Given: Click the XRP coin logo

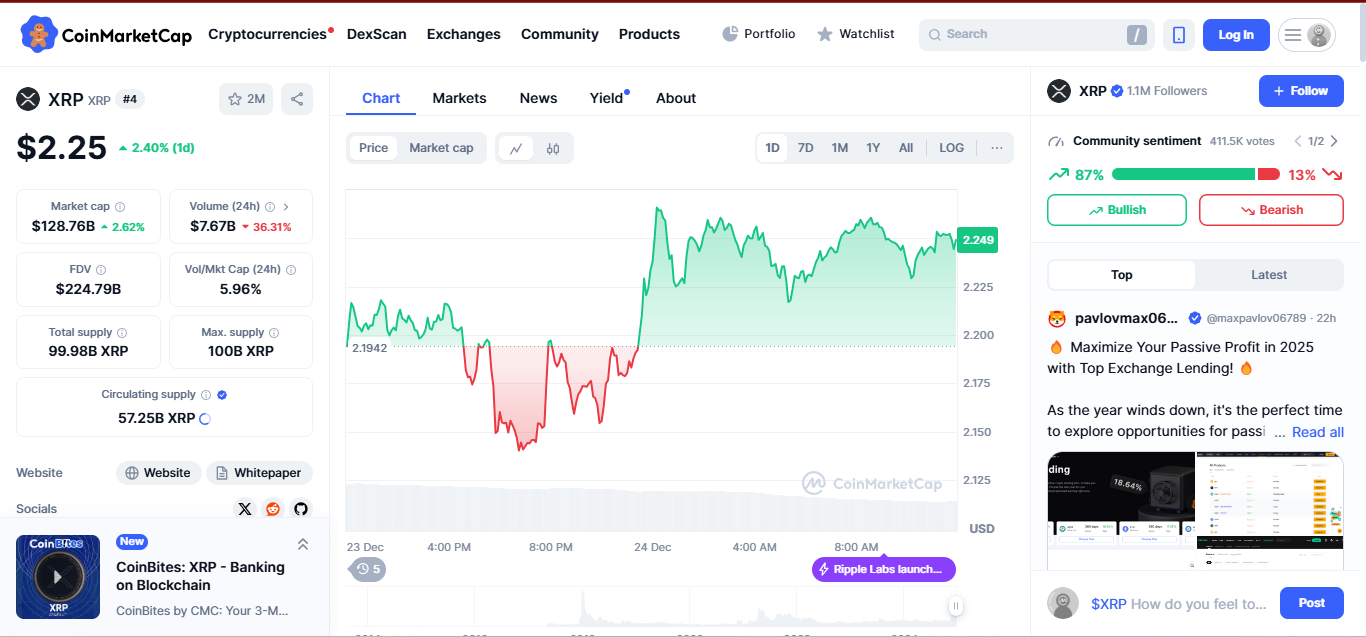Looking at the screenshot, I should [x=28, y=99].
